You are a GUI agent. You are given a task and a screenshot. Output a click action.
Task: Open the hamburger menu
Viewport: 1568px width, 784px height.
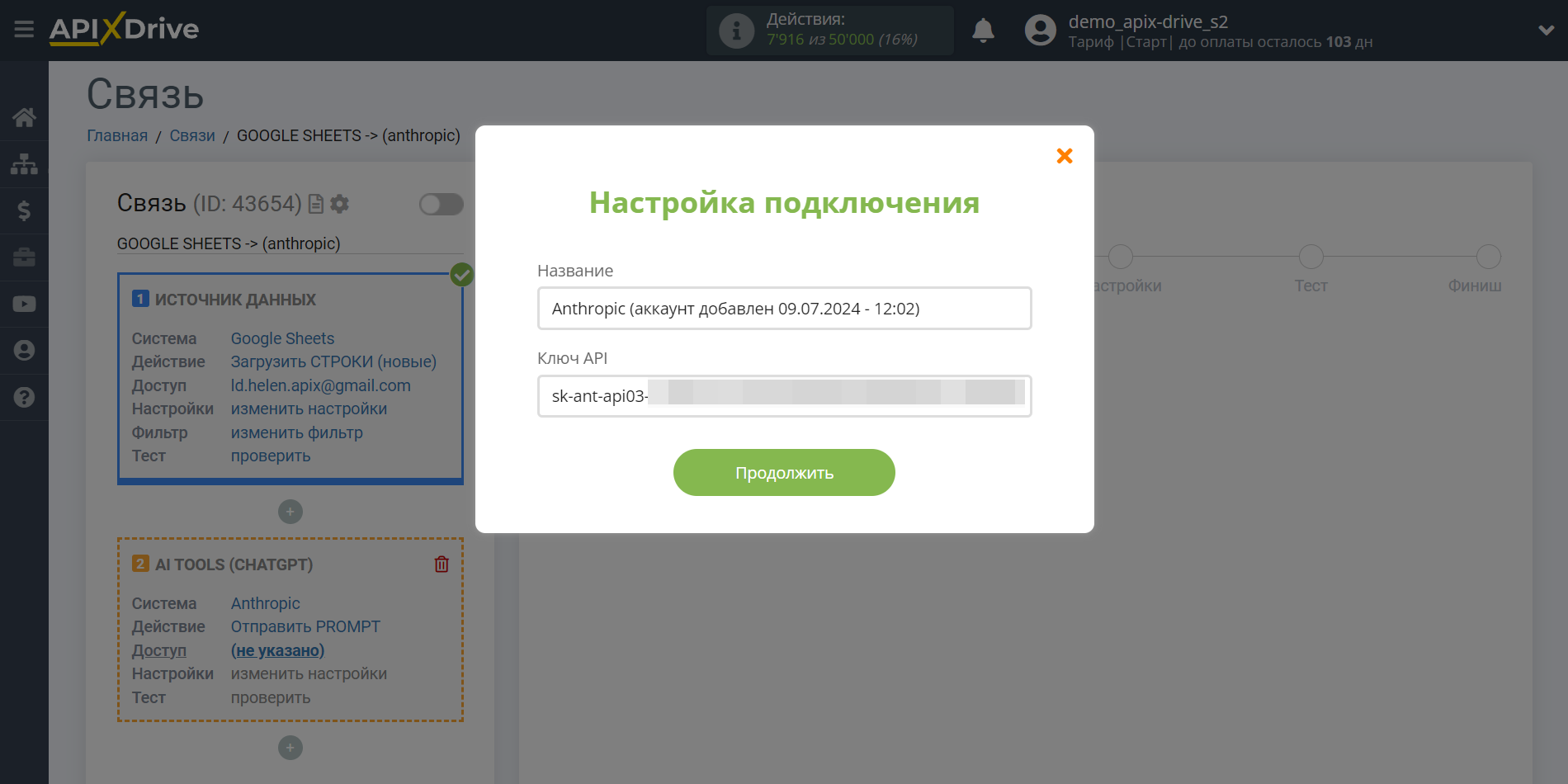(24, 30)
